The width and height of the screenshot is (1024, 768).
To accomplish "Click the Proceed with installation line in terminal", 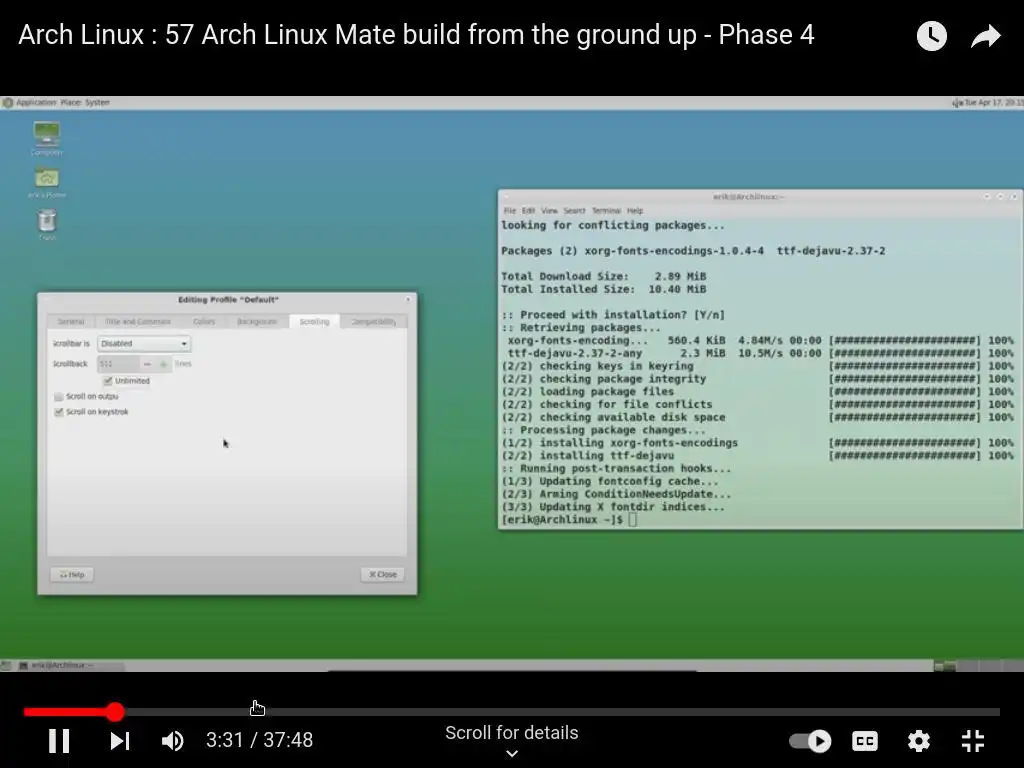I will click(x=613, y=315).
